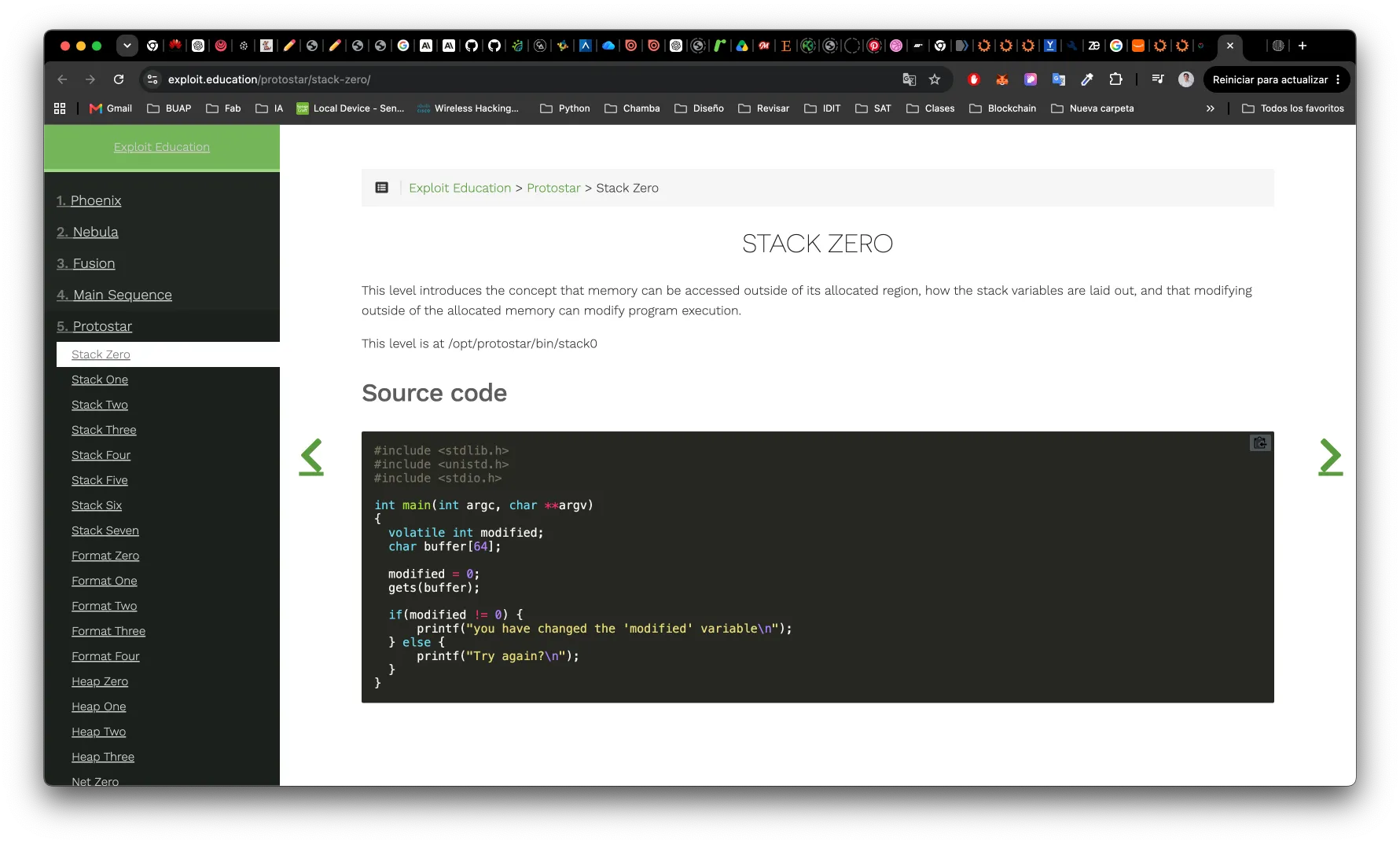The width and height of the screenshot is (1400, 844).
Task: Expand the BUAP bookmarks folder
Action: 169,108
